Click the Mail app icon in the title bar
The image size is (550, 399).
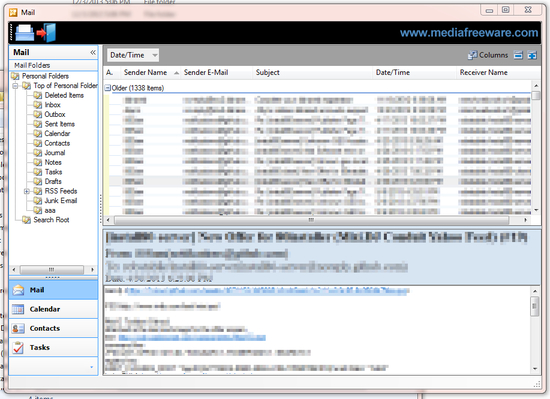pos(13,13)
